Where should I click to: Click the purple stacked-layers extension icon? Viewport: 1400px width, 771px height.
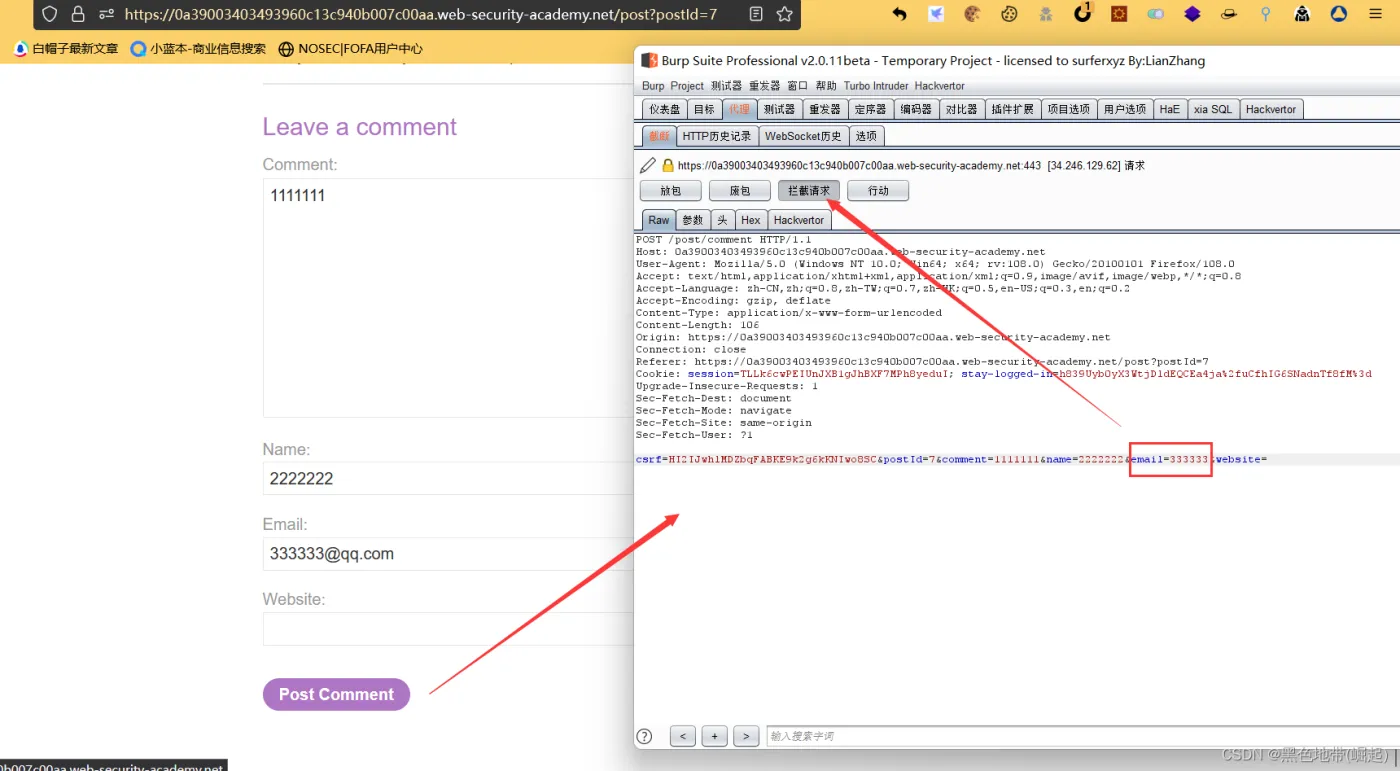tap(1192, 14)
